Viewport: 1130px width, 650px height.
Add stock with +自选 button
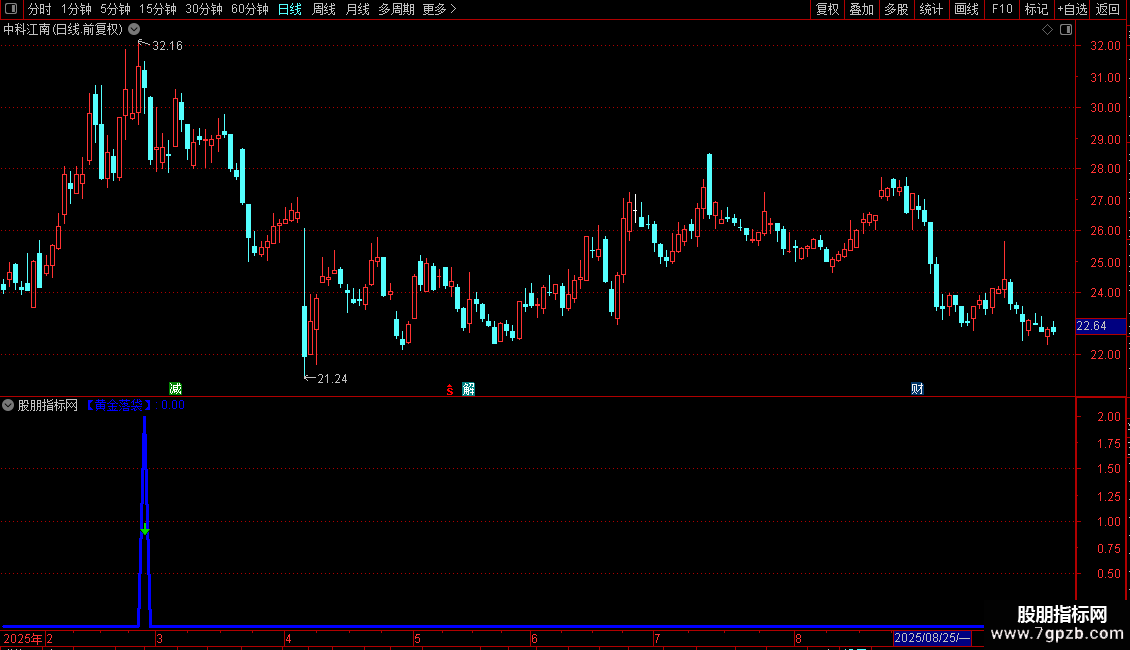(x=1072, y=9)
